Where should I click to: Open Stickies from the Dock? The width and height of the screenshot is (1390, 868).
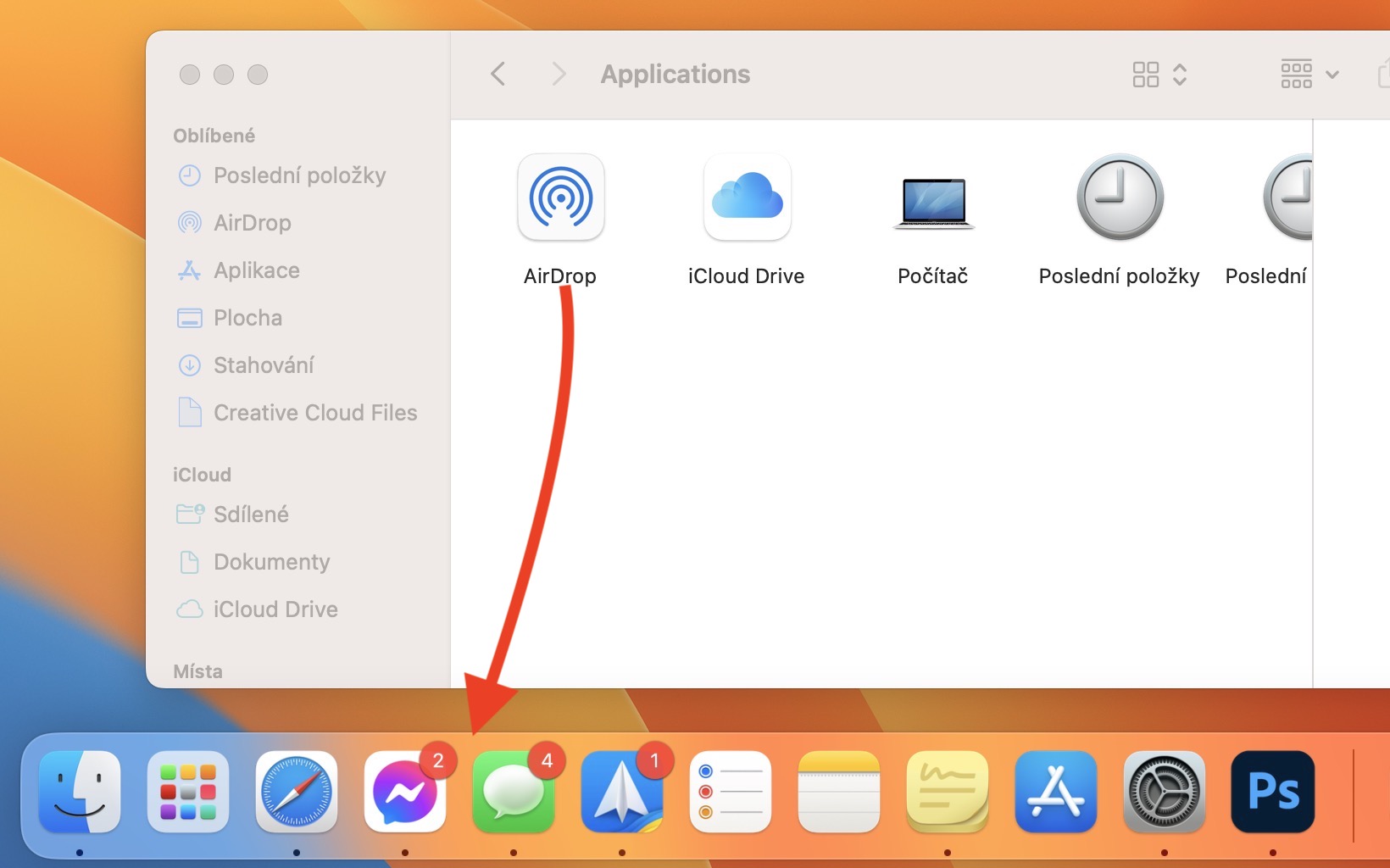pos(948,792)
